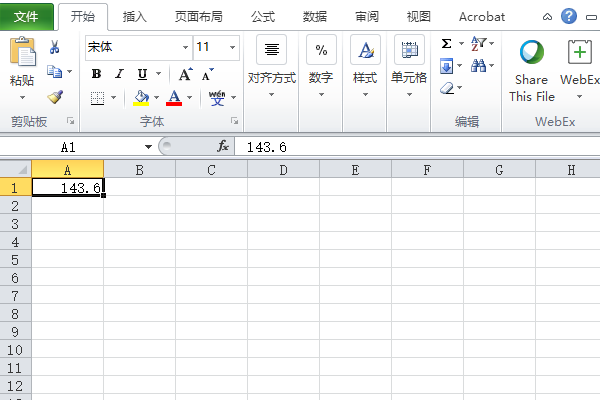Viewport: 600px width, 400px height.
Task: Apply cell borders icon
Action: pos(97,98)
